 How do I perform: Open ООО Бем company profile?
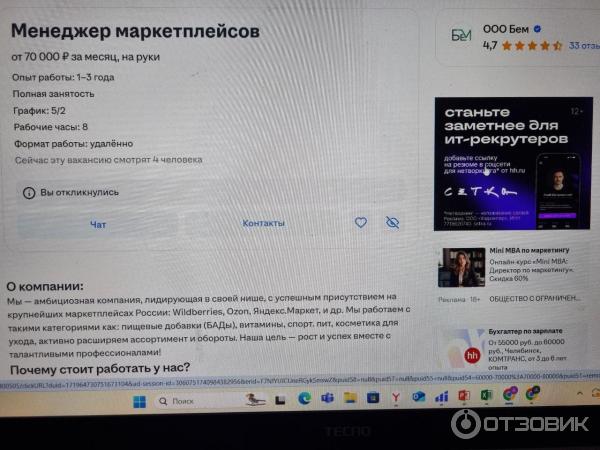505,29
